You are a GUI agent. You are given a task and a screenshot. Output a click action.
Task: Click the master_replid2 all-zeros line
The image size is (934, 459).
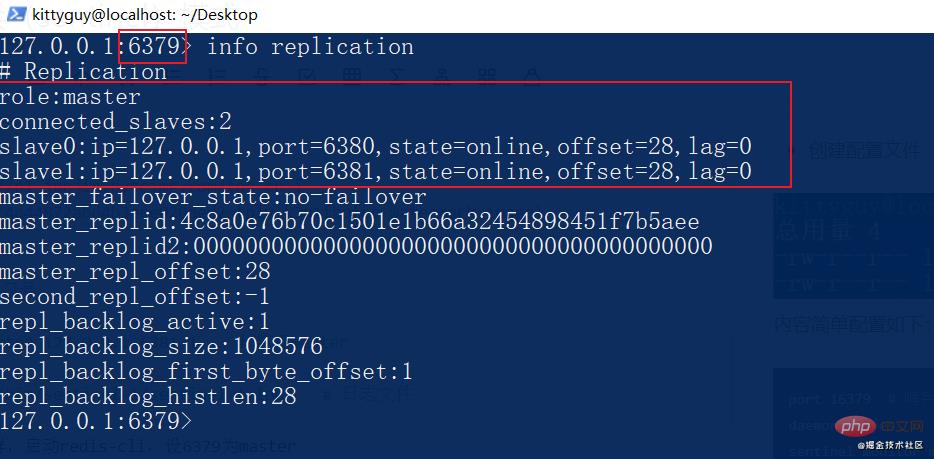click(356, 247)
